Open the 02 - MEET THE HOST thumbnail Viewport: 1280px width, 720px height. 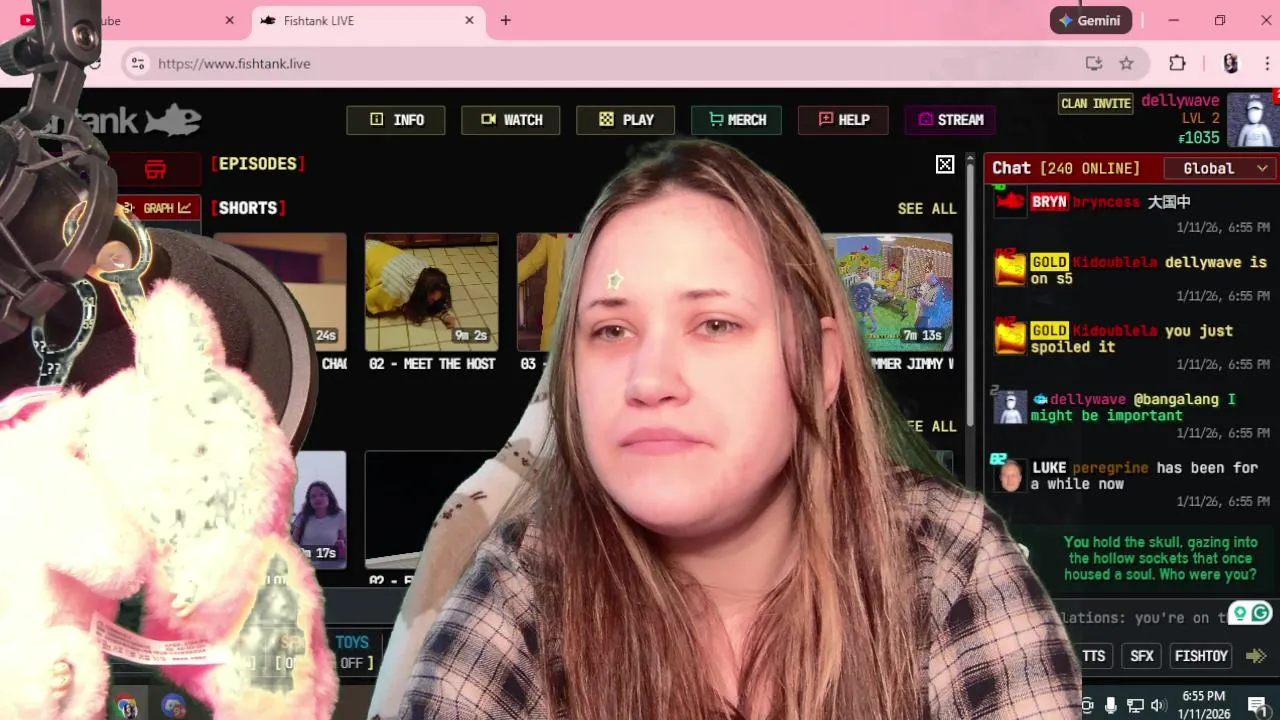click(431, 292)
